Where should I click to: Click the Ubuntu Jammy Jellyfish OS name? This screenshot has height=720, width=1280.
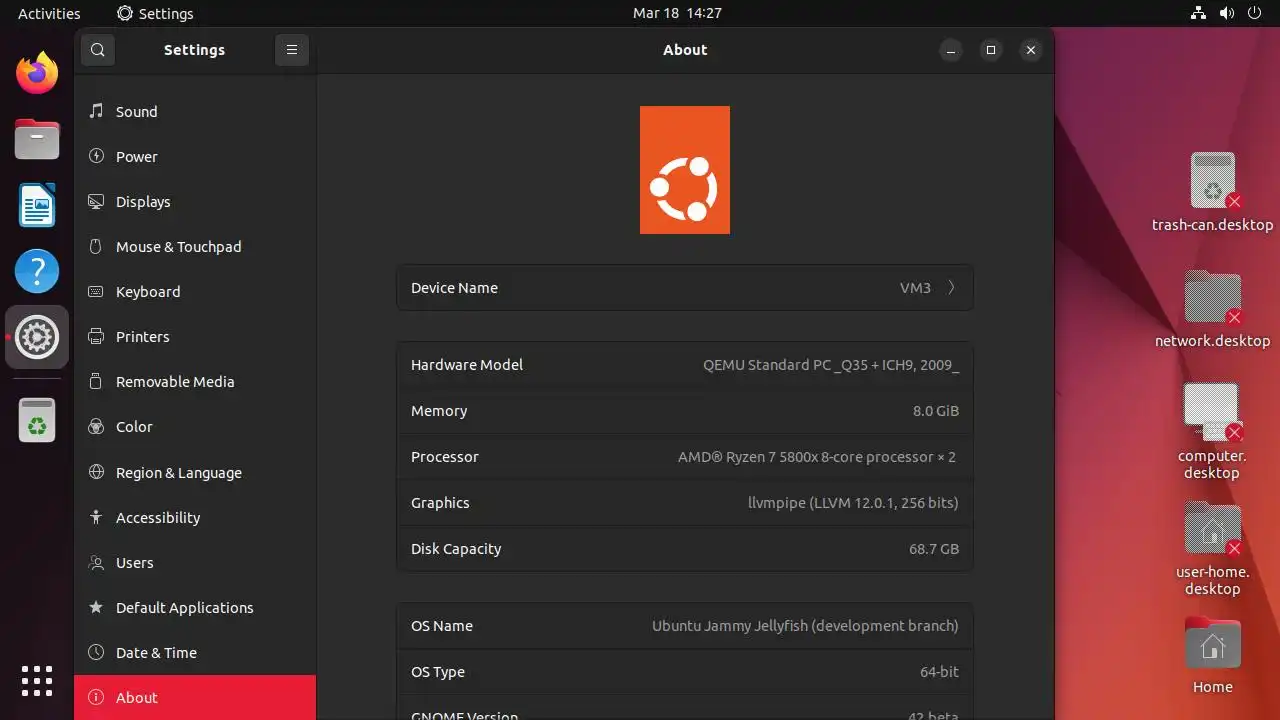[805, 626]
